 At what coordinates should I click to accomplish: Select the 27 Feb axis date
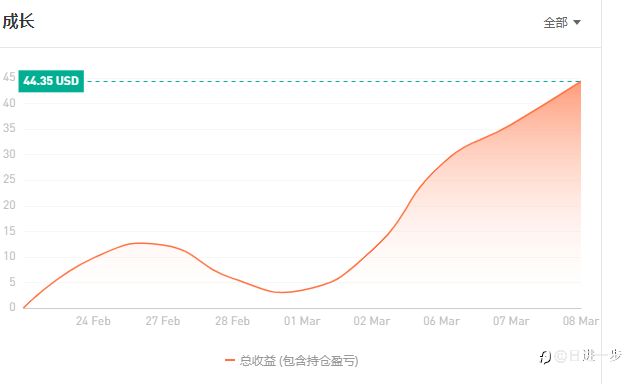[163, 321]
